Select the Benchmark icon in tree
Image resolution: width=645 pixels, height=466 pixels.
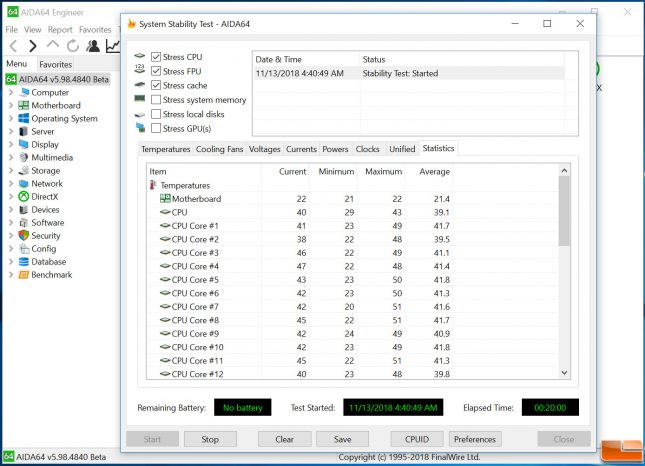click(x=24, y=275)
